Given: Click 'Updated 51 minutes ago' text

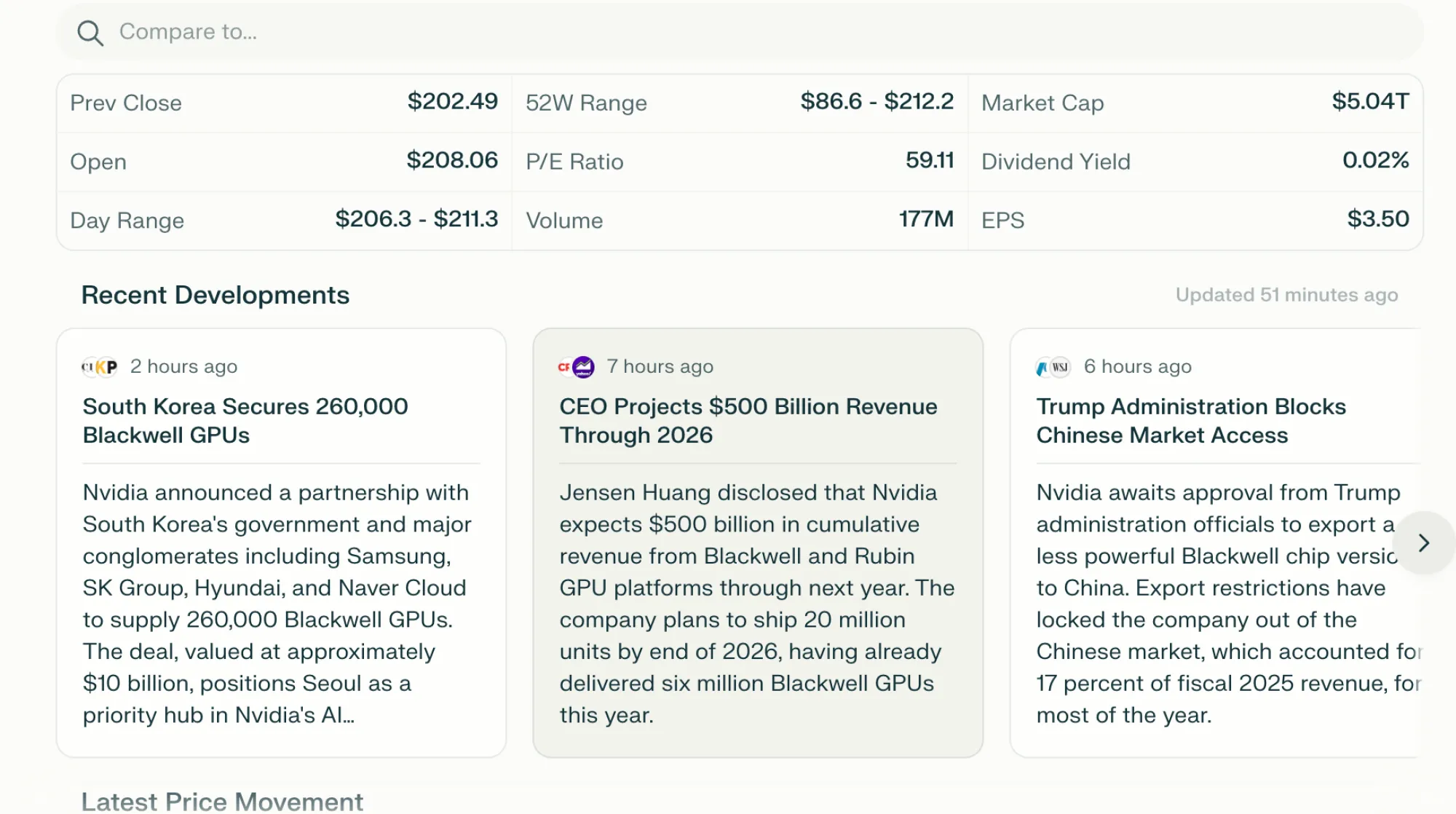Looking at the screenshot, I should [x=1286, y=295].
